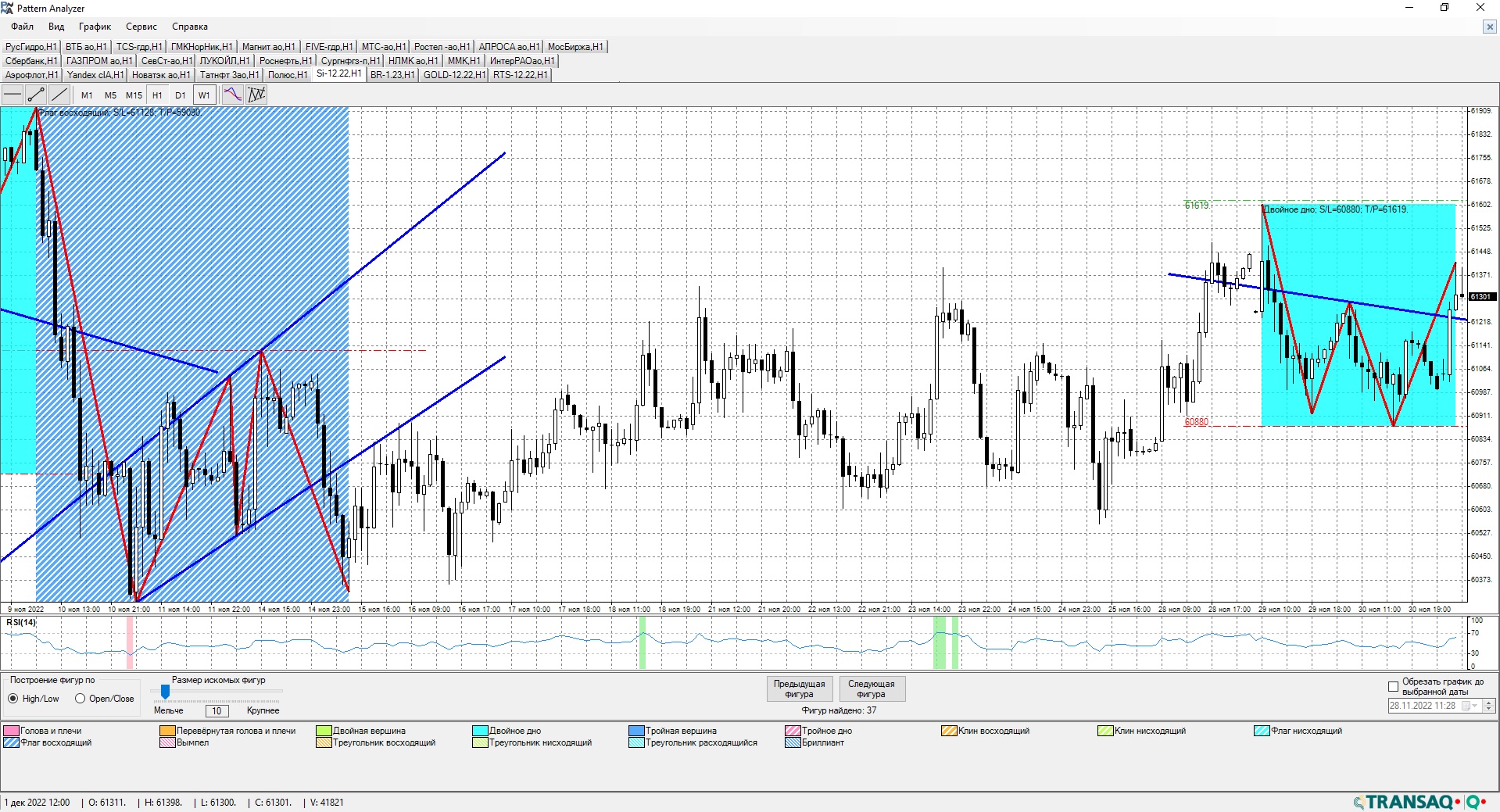The width and height of the screenshot is (1500, 812).
Task: Click the Вымпел legend swatch
Action: (168, 743)
